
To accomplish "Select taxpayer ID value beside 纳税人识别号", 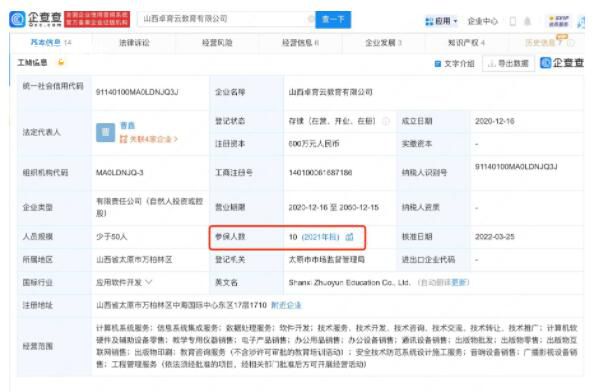I will (516, 167).
